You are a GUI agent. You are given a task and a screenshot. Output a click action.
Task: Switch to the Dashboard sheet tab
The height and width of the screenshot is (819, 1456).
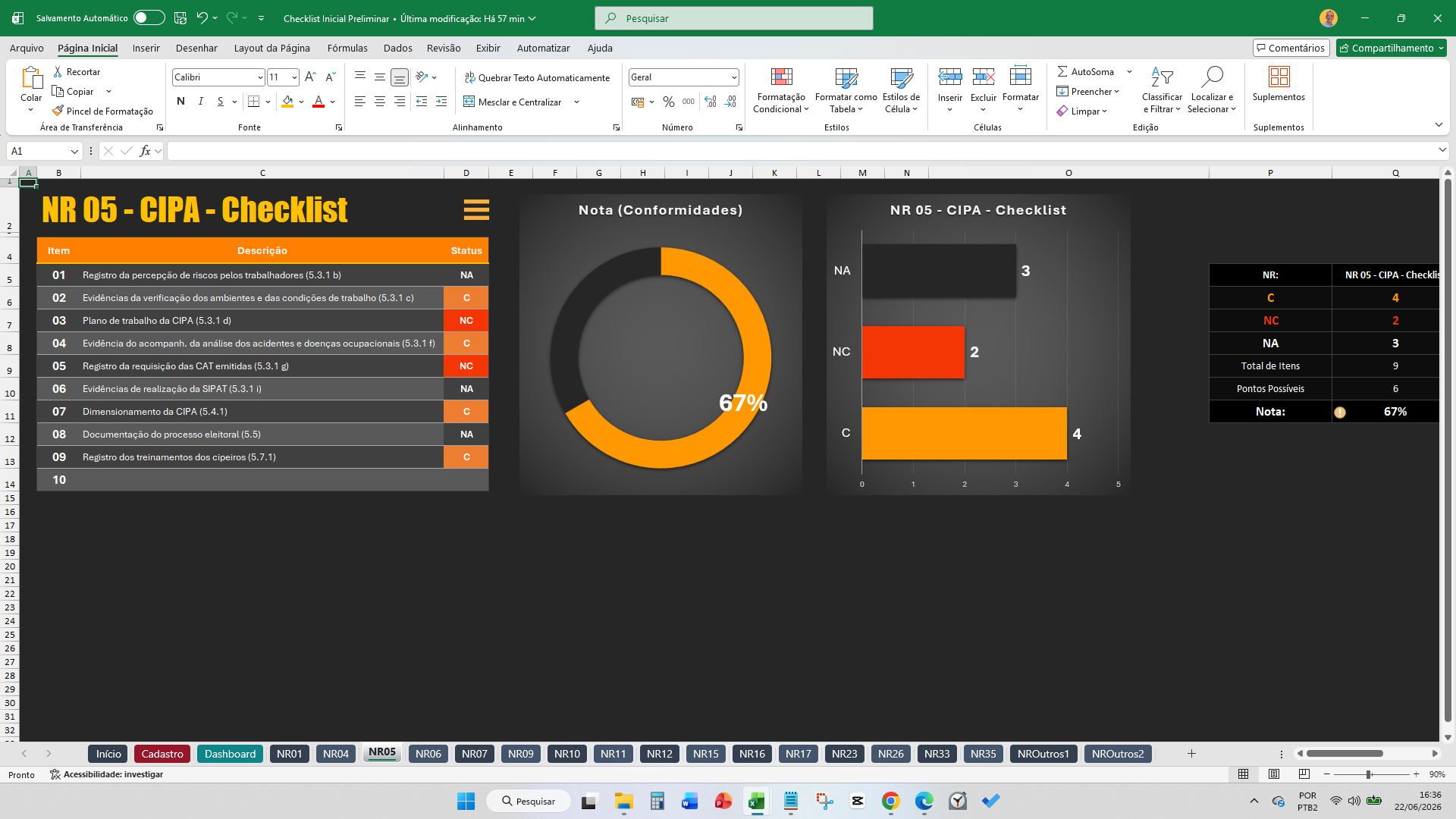[230, 754]
